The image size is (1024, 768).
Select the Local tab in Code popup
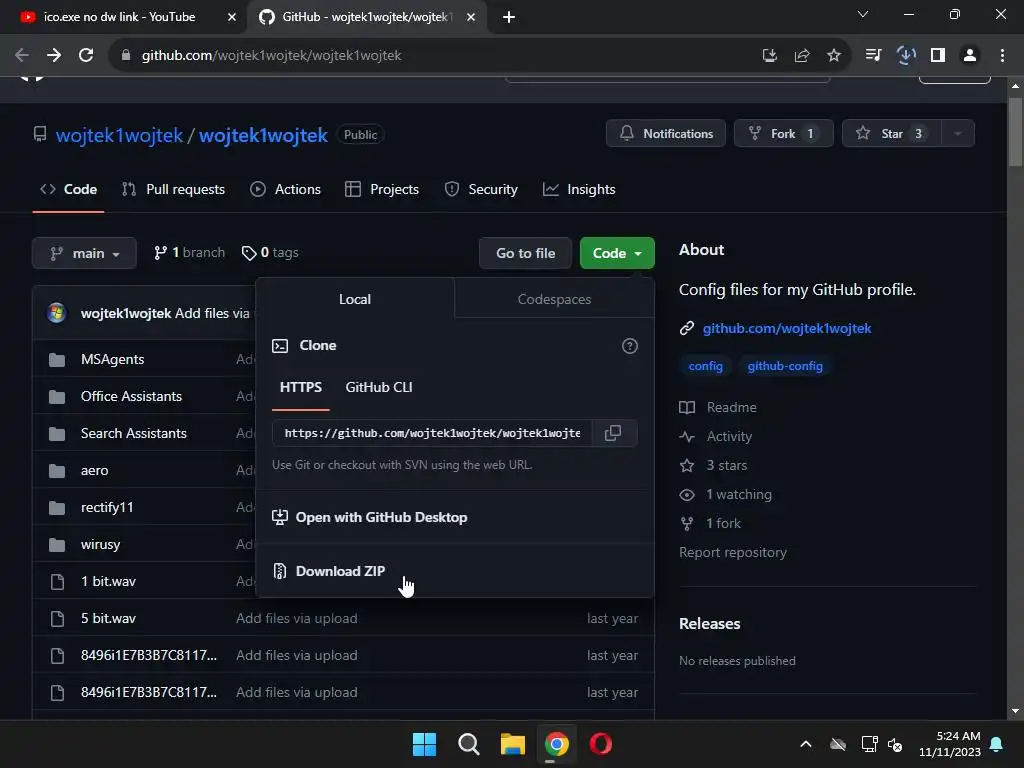(x=355, y=299)
